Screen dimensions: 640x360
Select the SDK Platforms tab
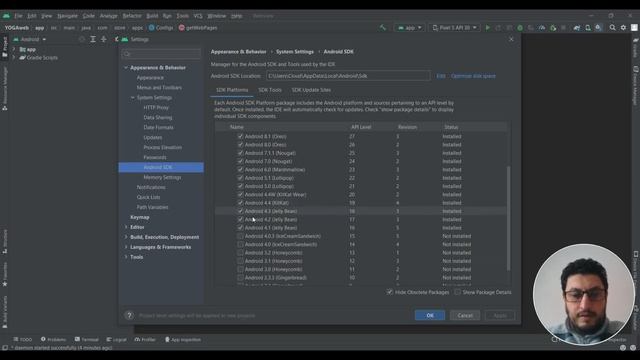(x=232, y=90)
